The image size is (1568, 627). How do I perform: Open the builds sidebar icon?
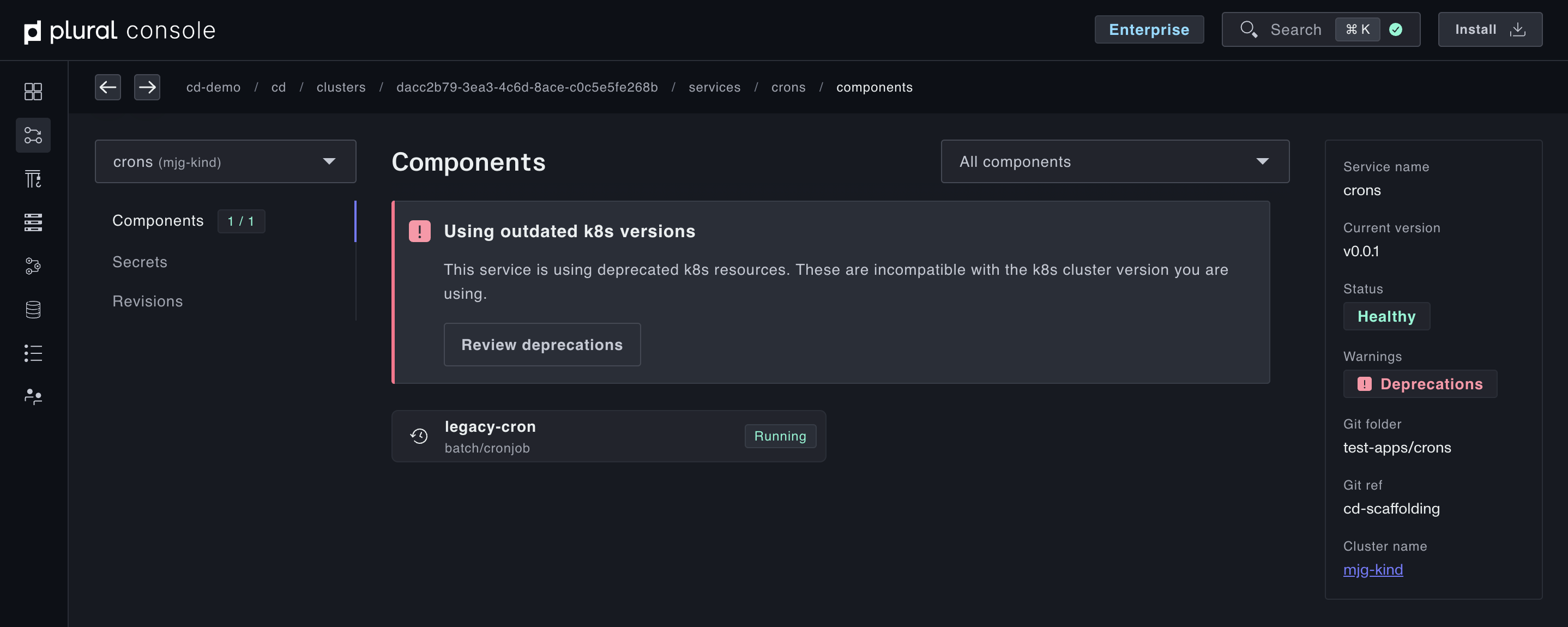(x=33, y=179)
